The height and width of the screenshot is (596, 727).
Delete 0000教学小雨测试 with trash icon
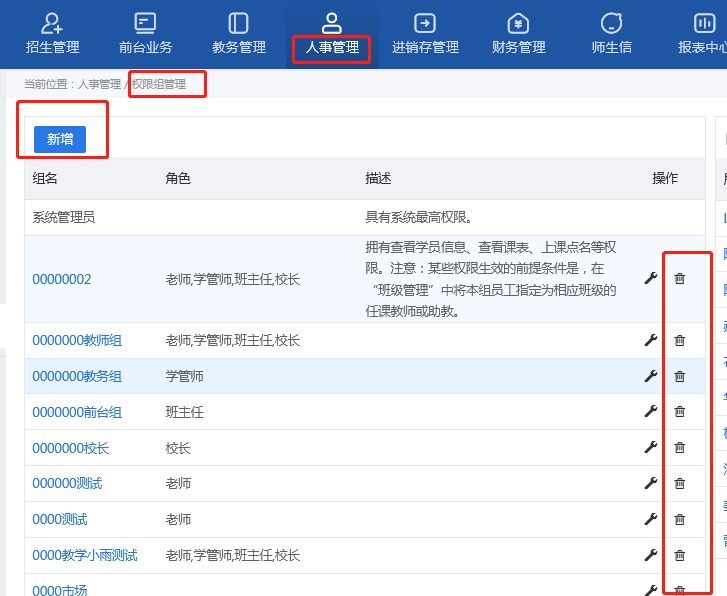680,555
